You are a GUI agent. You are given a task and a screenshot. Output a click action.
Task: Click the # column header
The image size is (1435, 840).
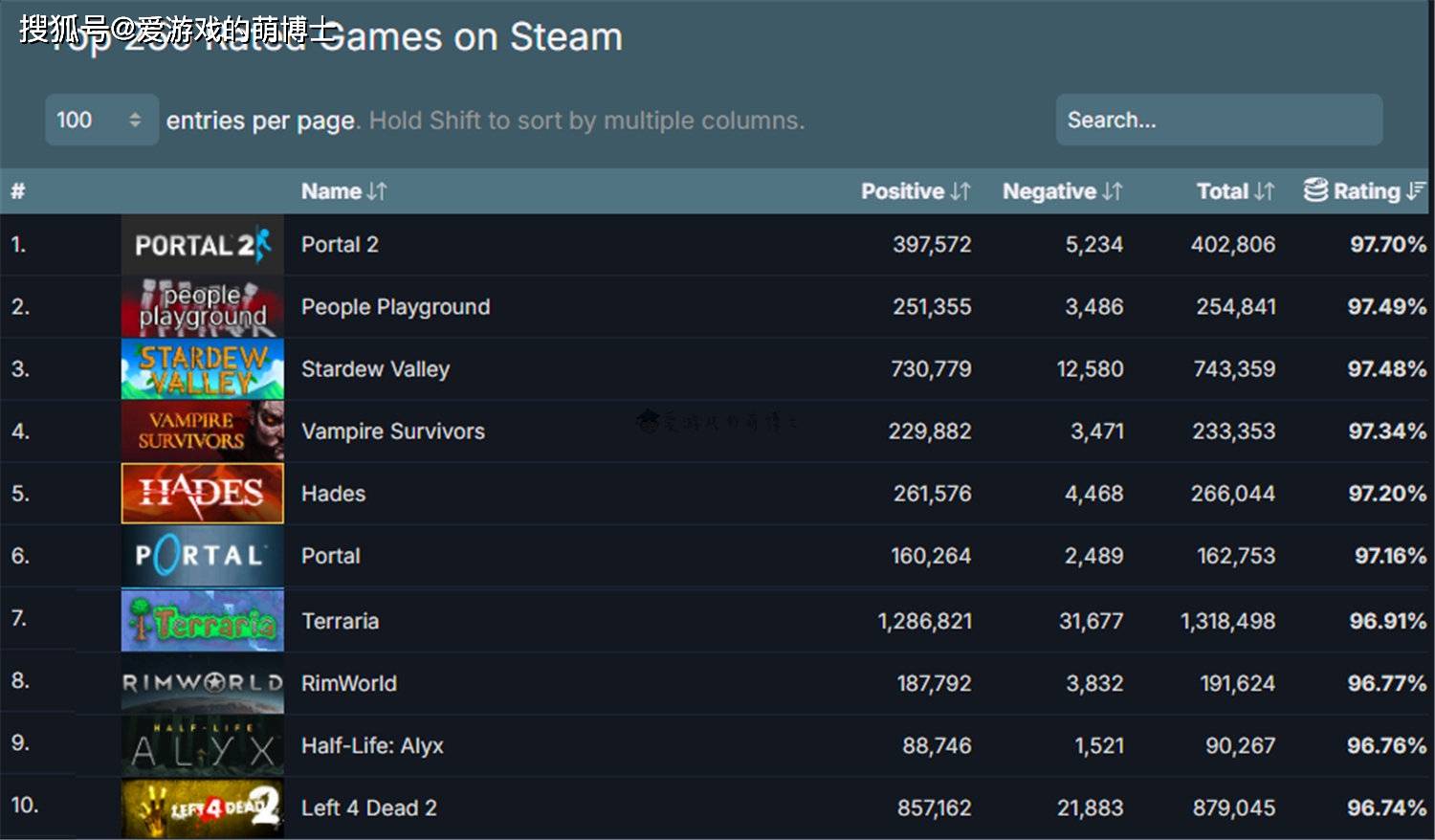(x=17, y=191)
